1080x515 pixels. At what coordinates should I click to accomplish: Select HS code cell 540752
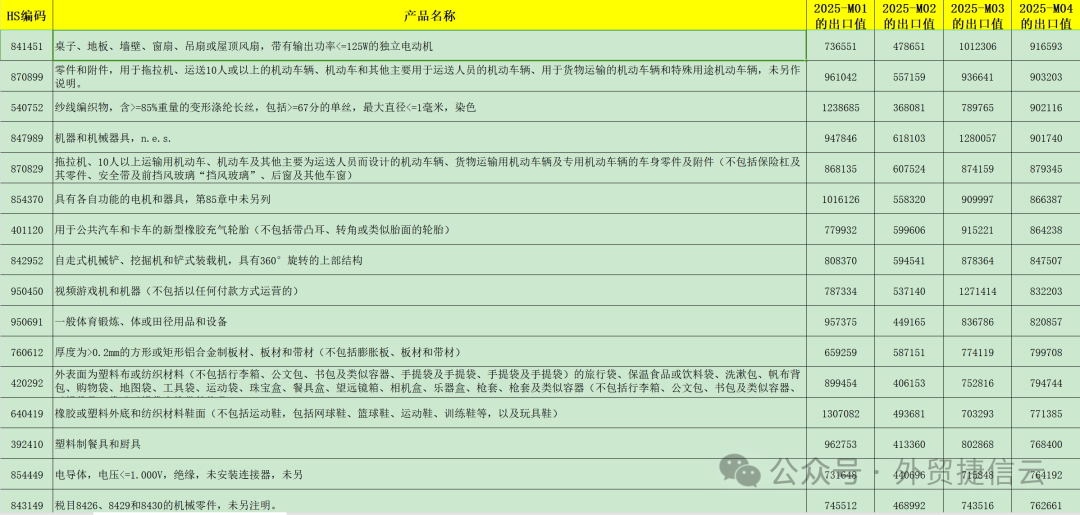click(26, 107)
